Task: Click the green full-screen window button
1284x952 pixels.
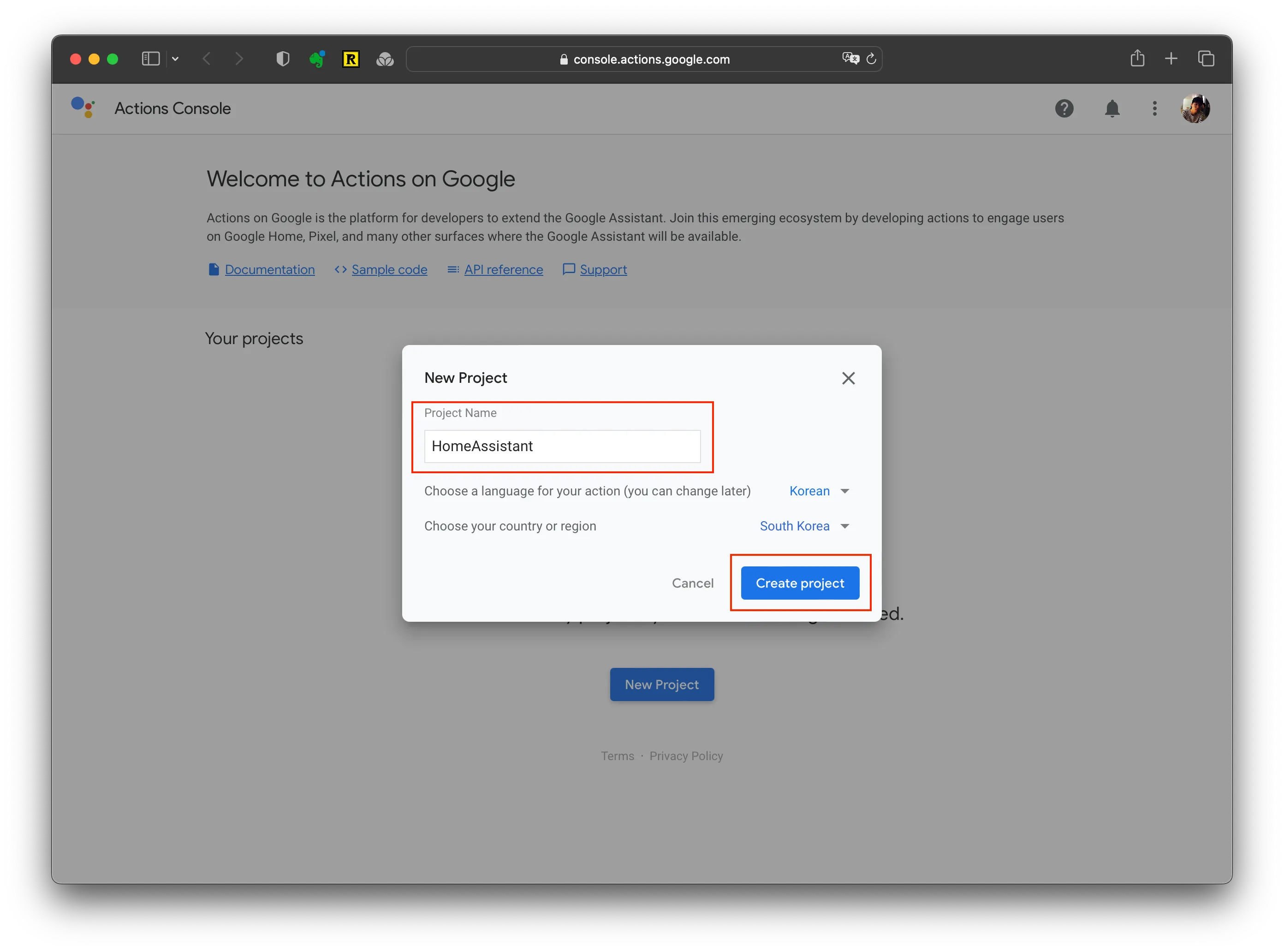Action: point(113,59)
